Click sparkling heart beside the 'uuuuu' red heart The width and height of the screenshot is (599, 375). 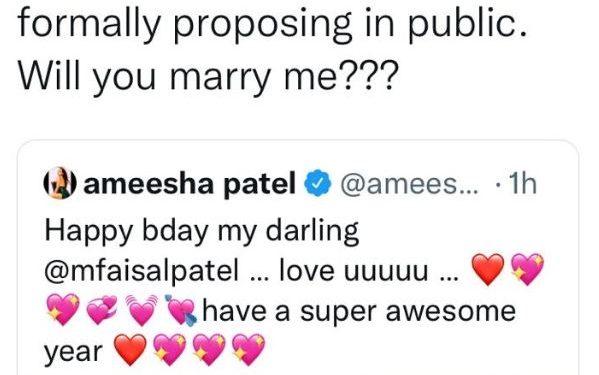[x=527, y=269]
